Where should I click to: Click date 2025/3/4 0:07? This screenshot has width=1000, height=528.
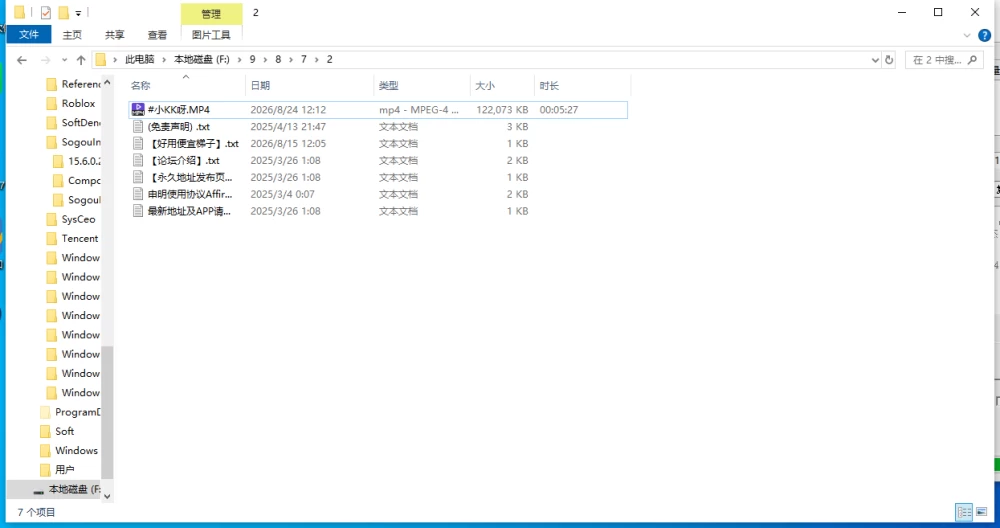(x=282, y=194)
